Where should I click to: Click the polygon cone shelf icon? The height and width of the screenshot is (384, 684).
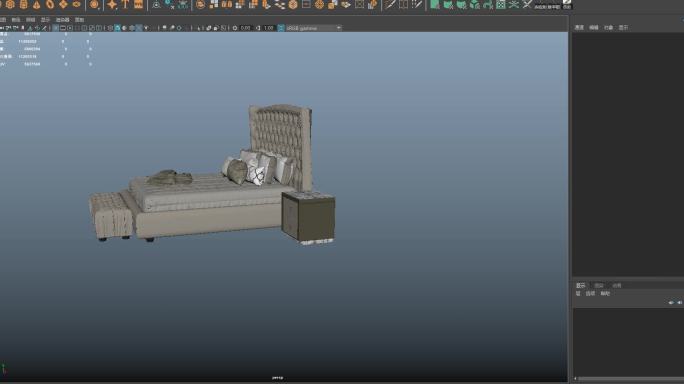click(x=37, y=5)
